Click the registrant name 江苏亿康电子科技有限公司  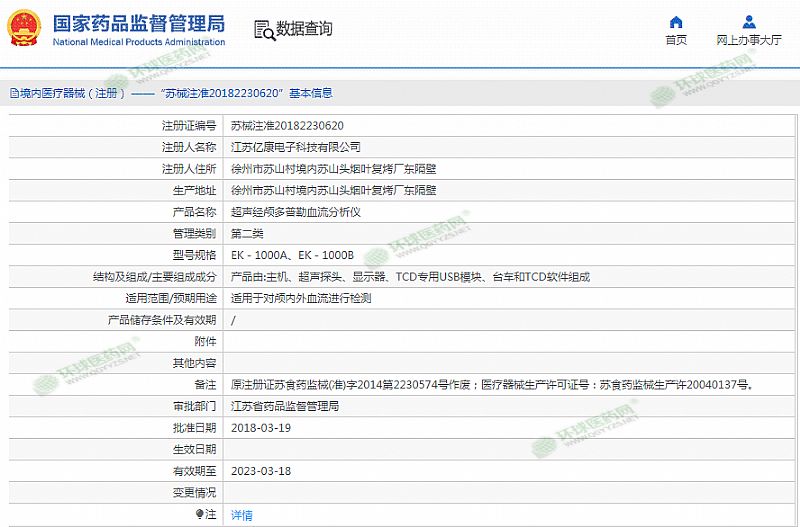coord(295,147)
